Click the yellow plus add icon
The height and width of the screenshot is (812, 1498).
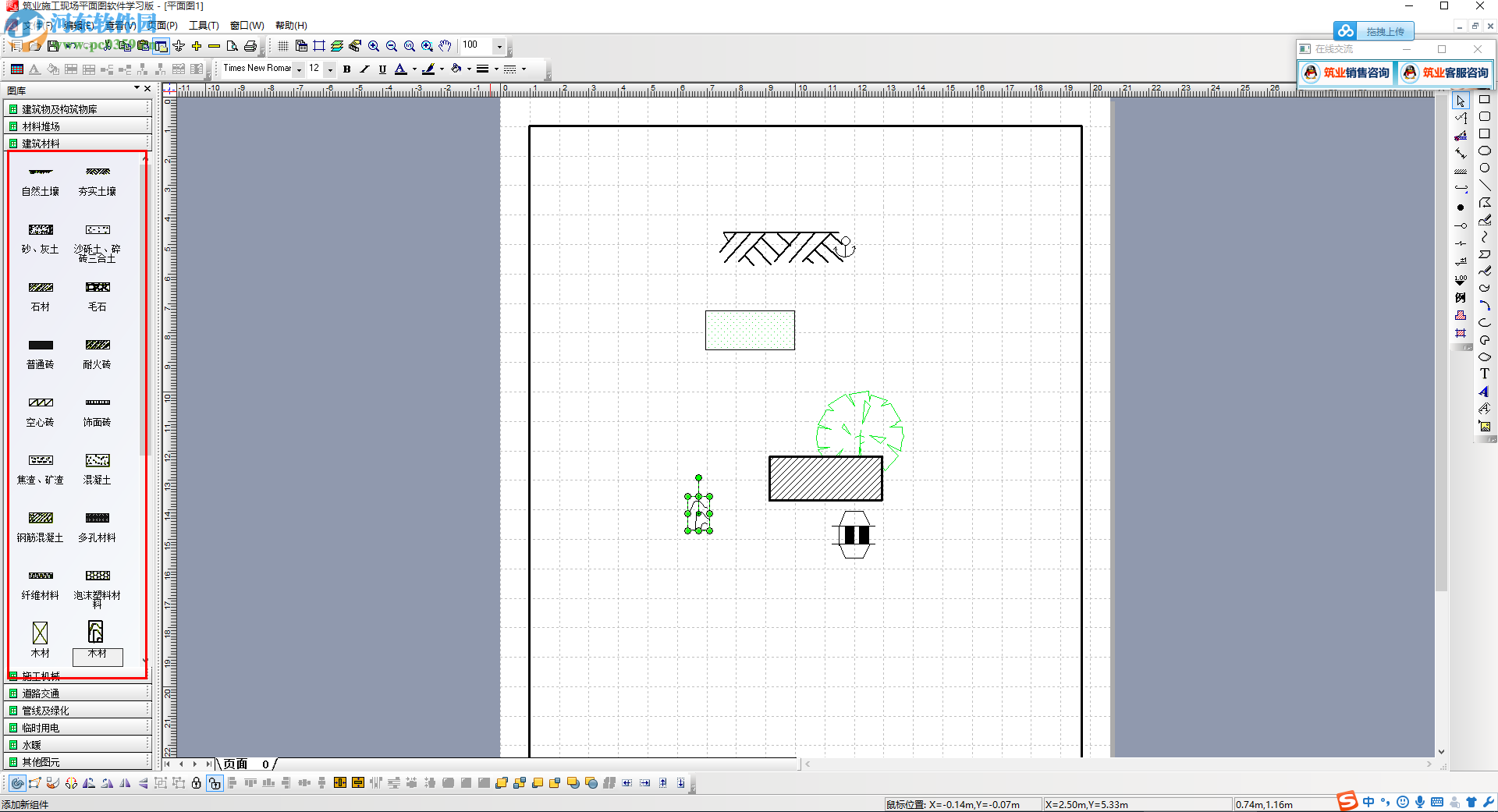point(197,46)
